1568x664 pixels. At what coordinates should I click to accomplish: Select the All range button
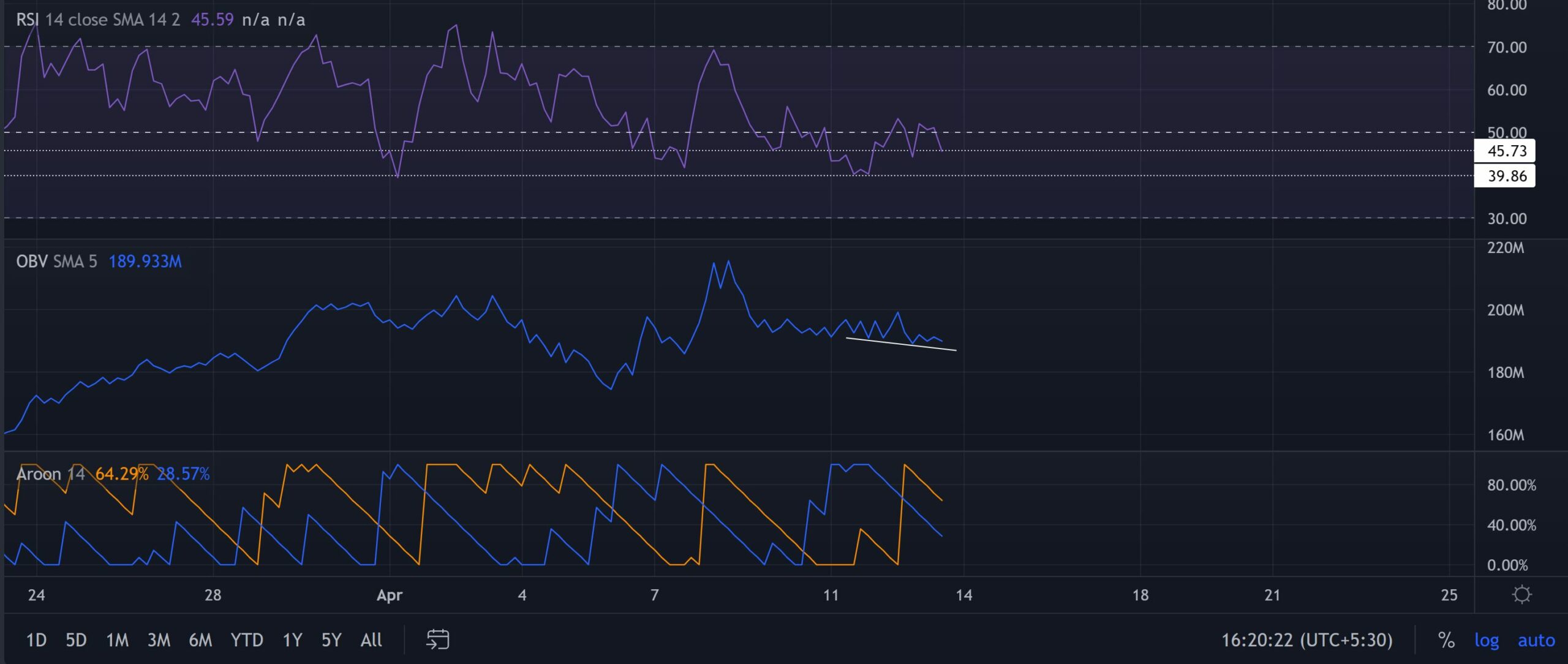pos(370,641)
